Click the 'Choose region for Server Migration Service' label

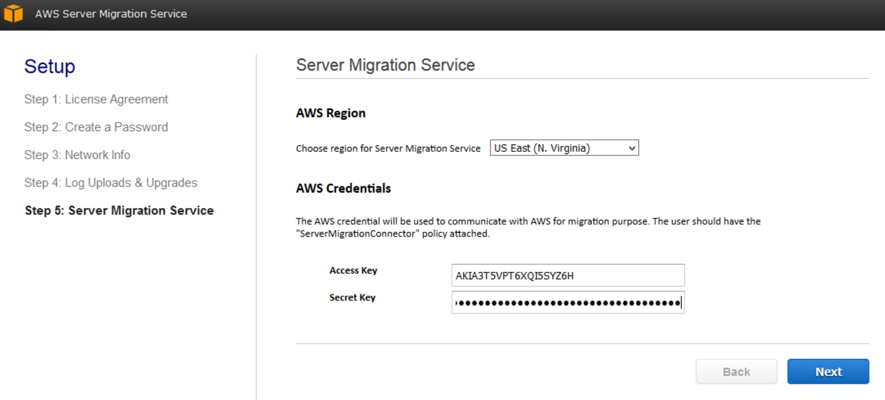coord(388,149)
